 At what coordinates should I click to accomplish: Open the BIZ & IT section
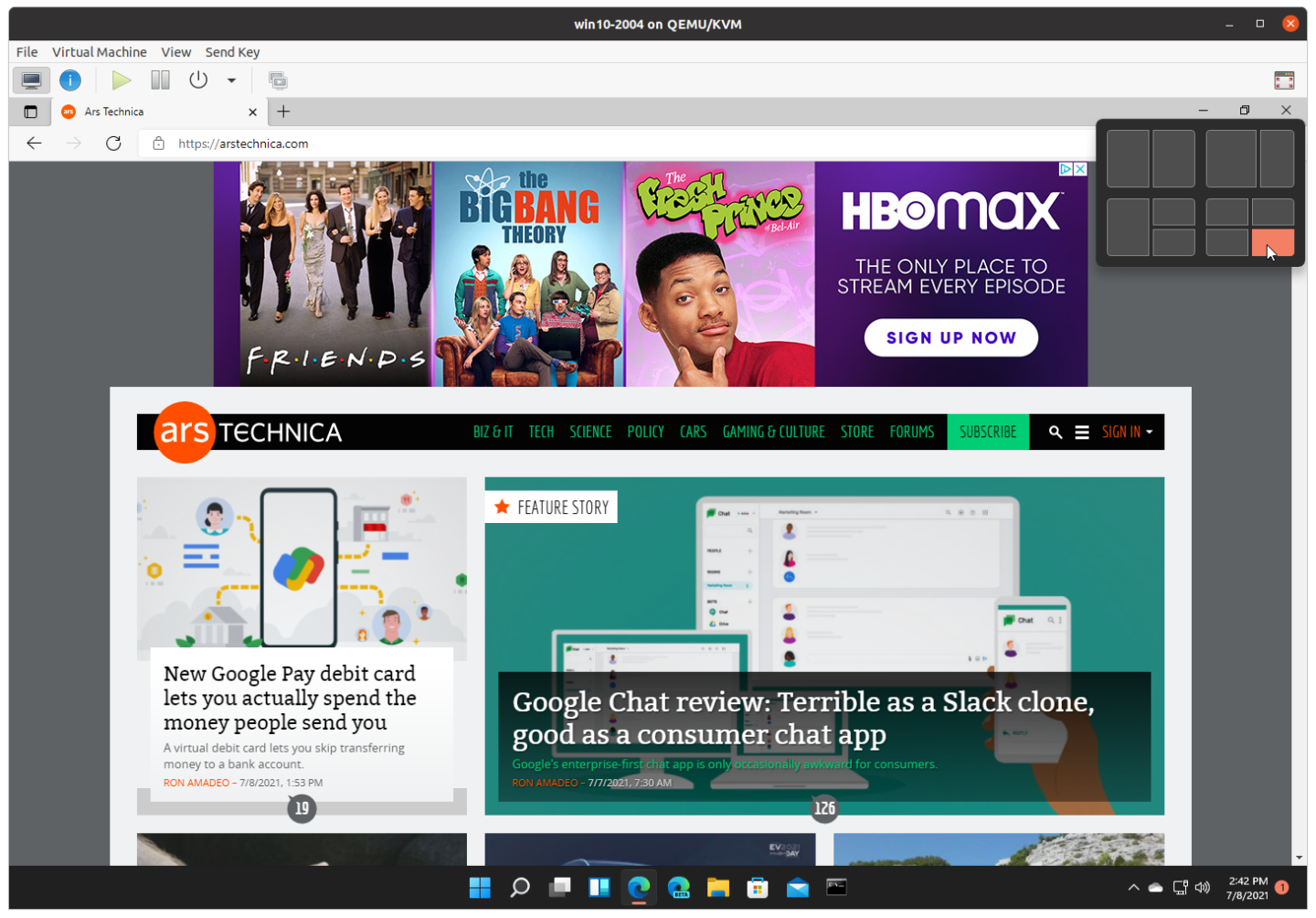[493, 432]
